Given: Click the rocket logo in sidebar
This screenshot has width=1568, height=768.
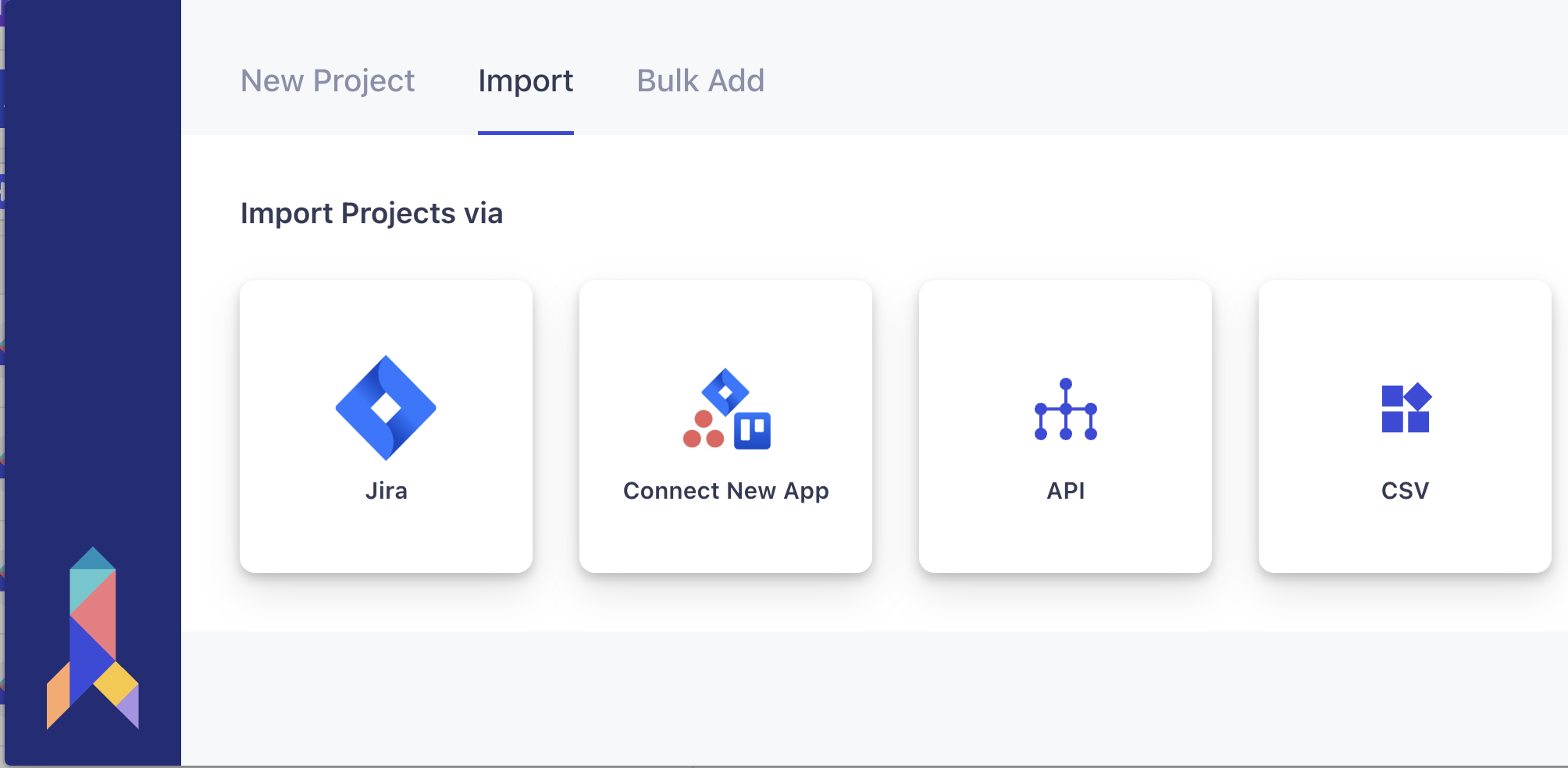Looking at the screenshot, I should 93,638.
